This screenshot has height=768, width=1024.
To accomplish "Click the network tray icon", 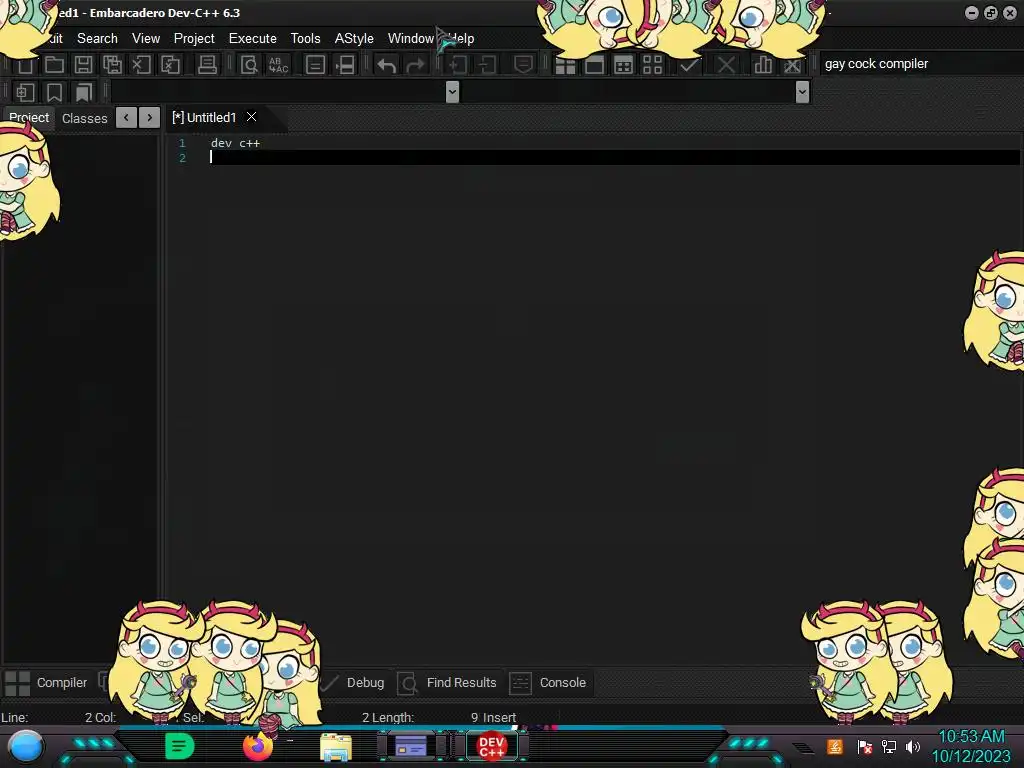I will 889,747.
